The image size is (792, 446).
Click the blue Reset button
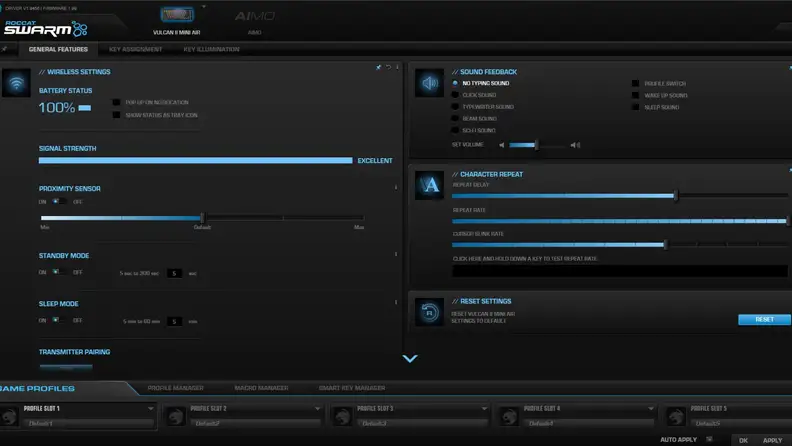point(764,319)
